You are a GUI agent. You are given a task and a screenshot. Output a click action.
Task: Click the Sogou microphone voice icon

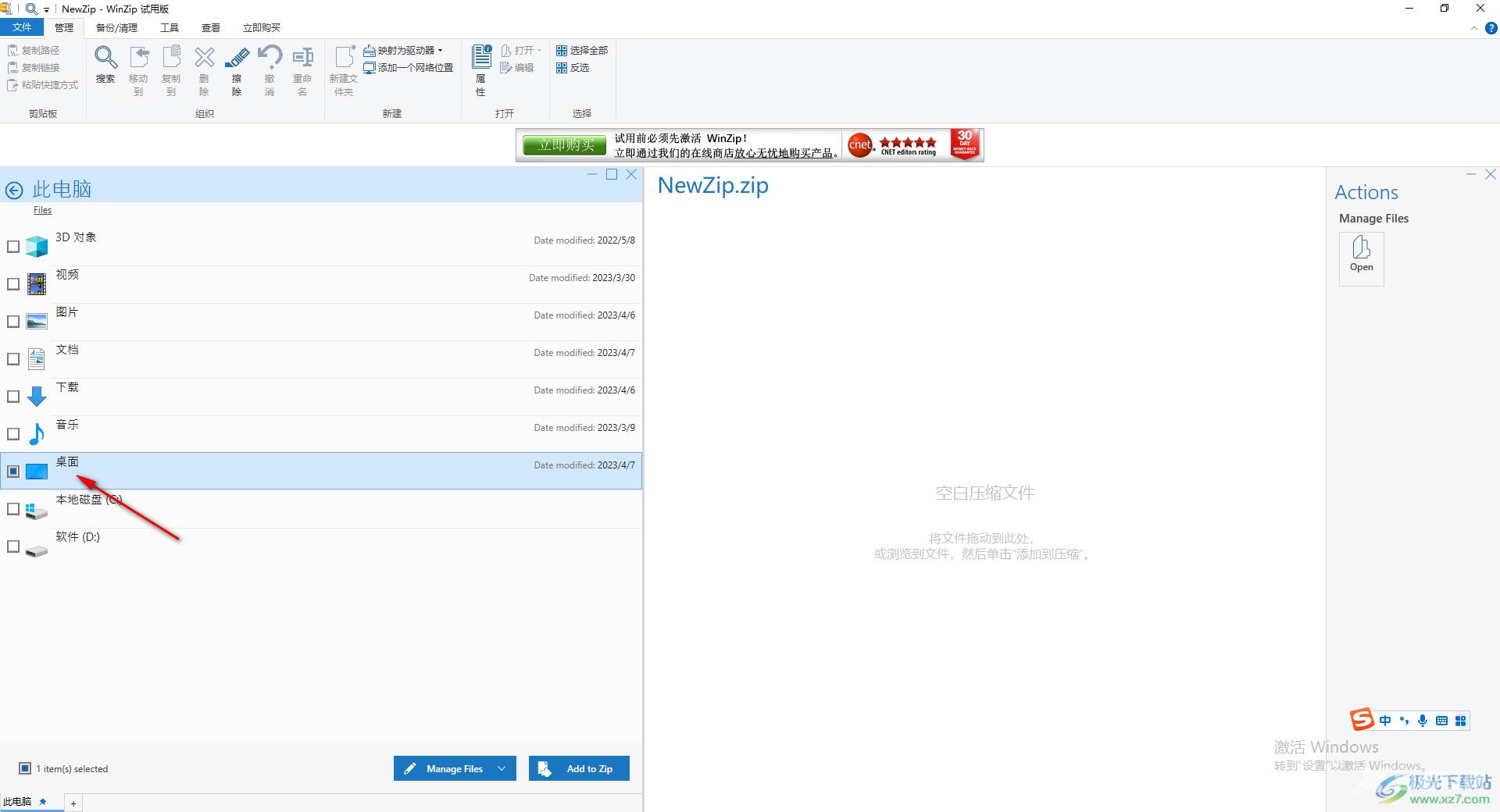(1423, 721)
